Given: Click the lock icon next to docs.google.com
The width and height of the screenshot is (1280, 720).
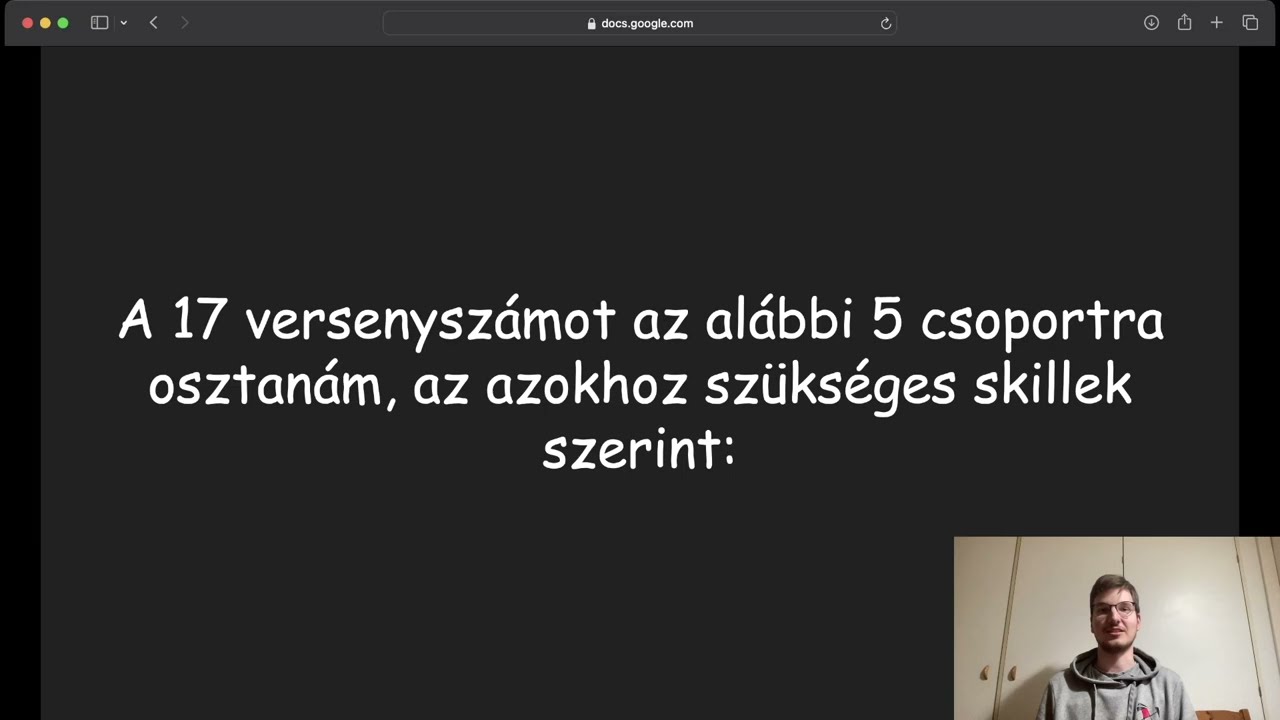Looking at the screenshot, I should [x=592, y=23].
